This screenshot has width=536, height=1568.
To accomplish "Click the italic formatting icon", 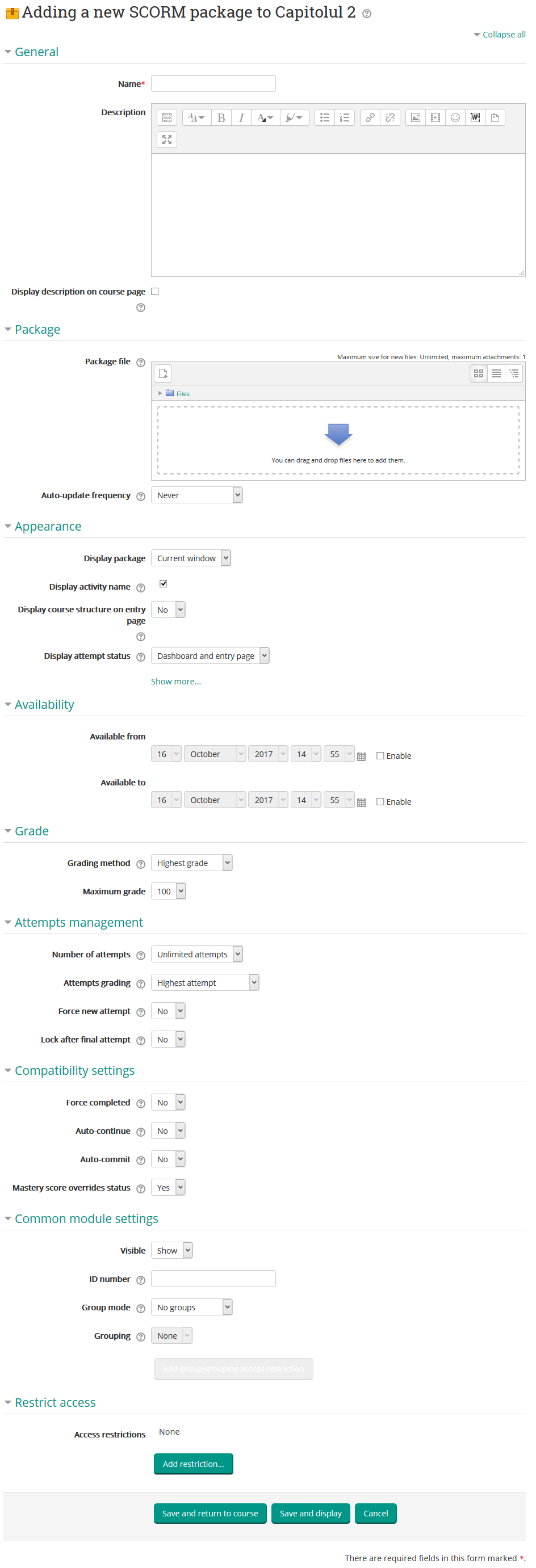I will [241, 117].
